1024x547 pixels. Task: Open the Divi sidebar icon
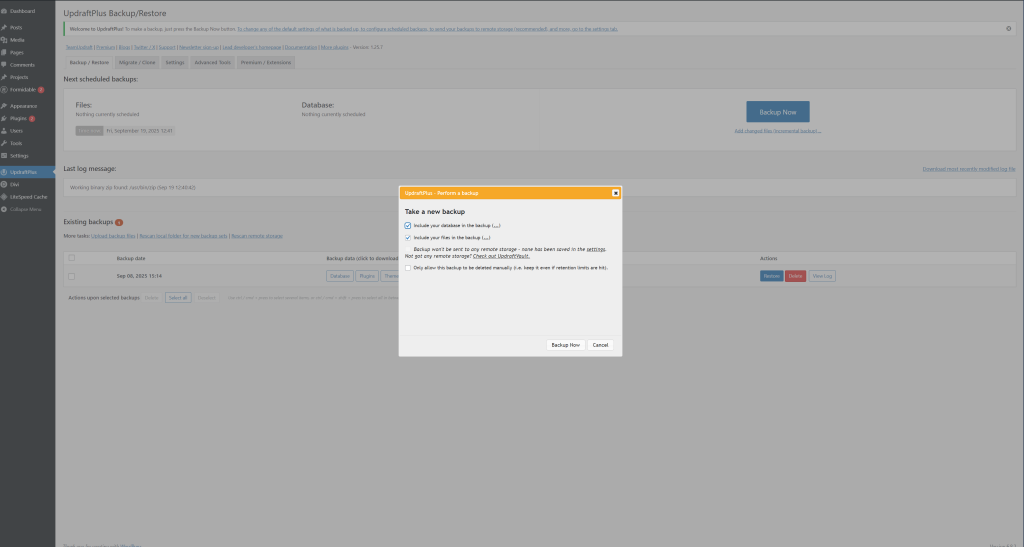click(5, 185)
